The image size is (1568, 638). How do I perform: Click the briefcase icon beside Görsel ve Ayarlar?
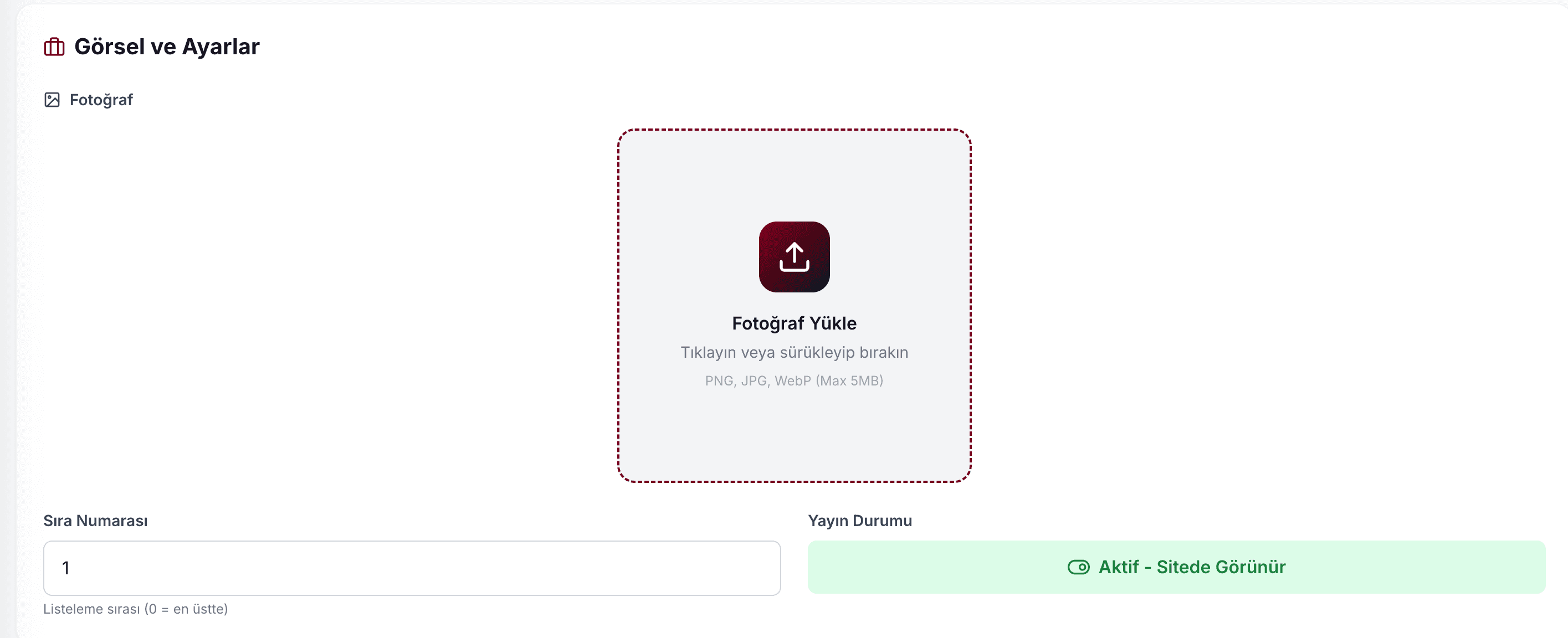pos(54,47)
